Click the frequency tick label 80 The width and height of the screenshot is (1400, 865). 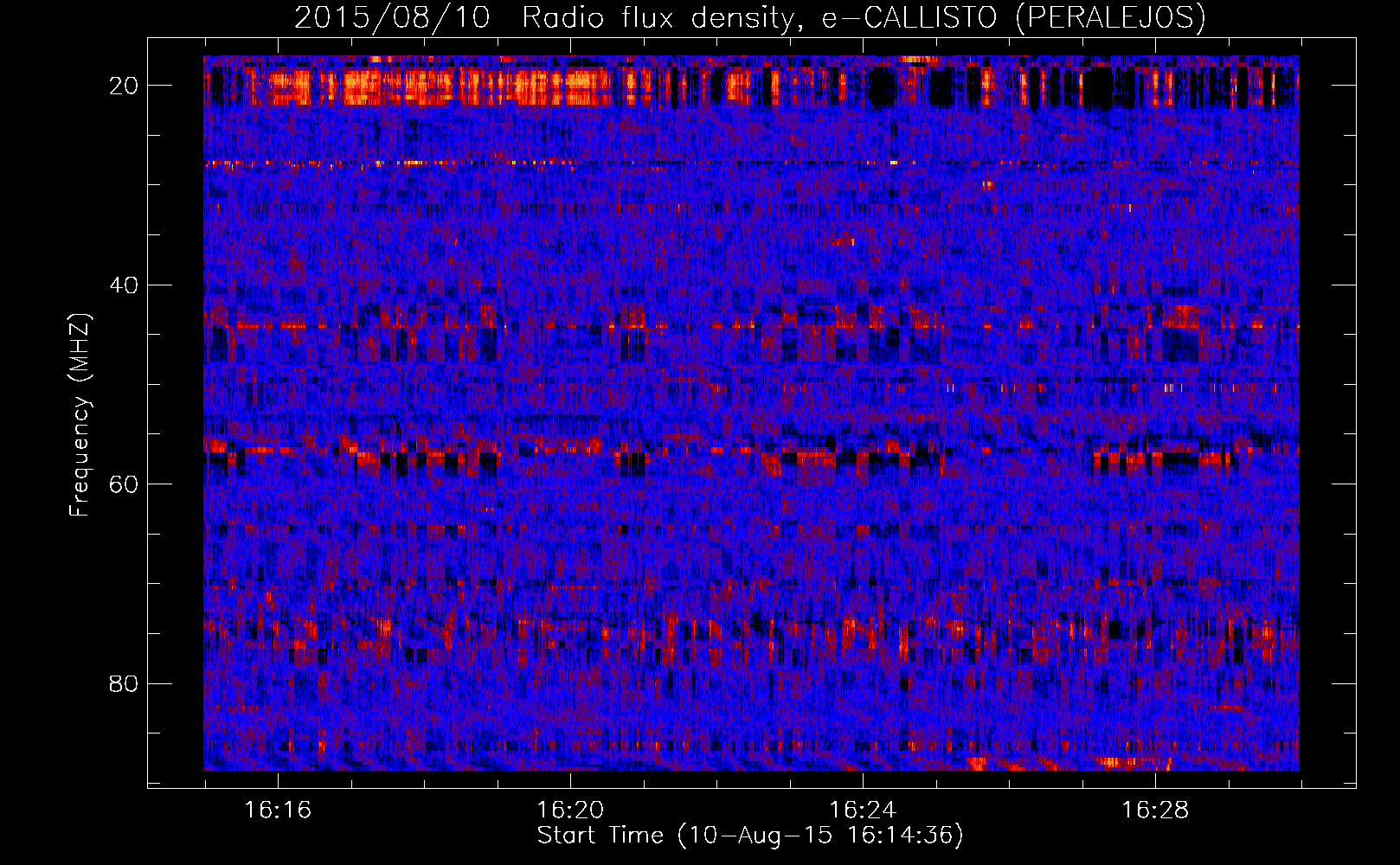click(x=125, y=684)
